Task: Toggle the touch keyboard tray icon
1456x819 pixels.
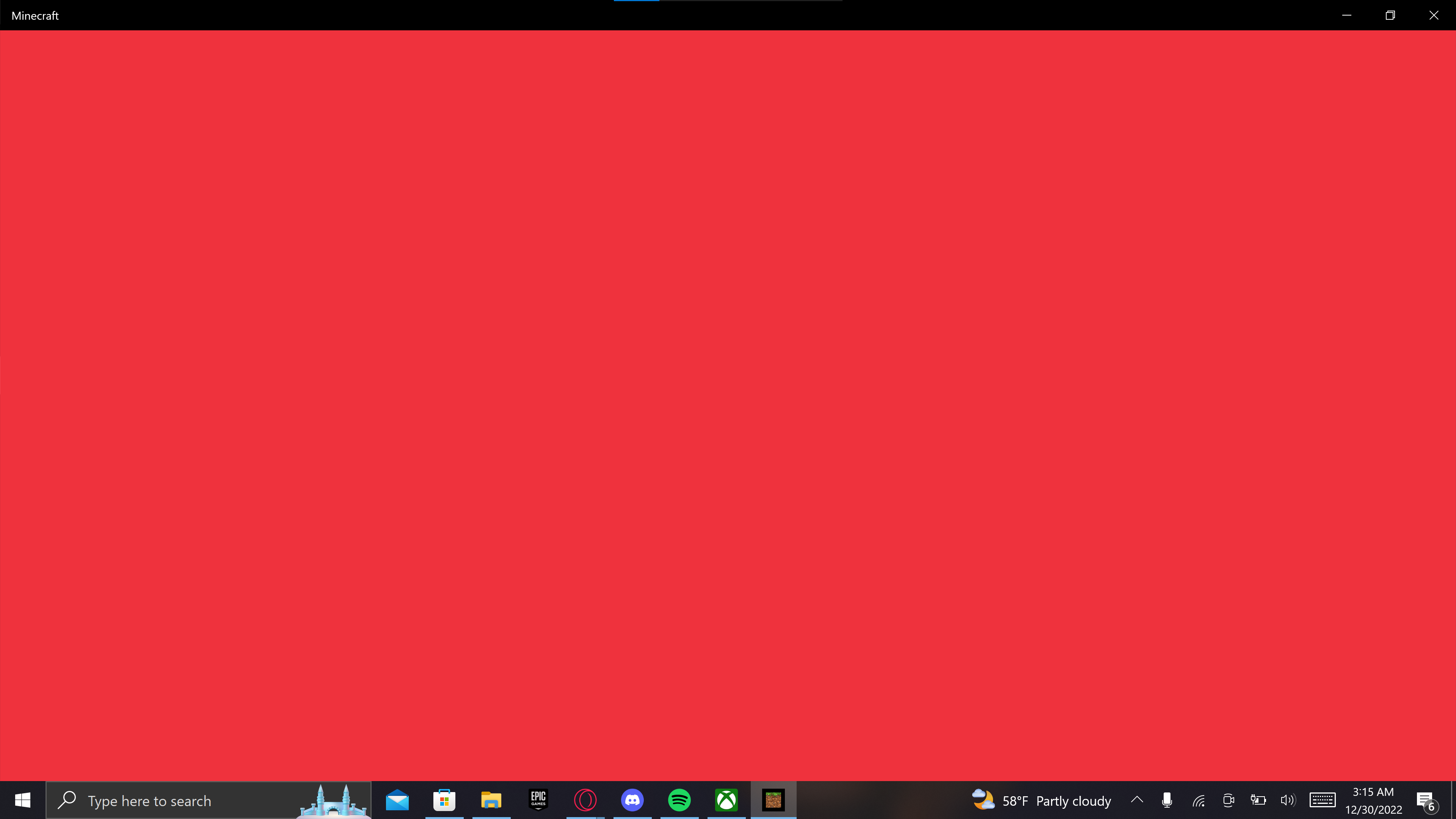Action: [1323, 800]
